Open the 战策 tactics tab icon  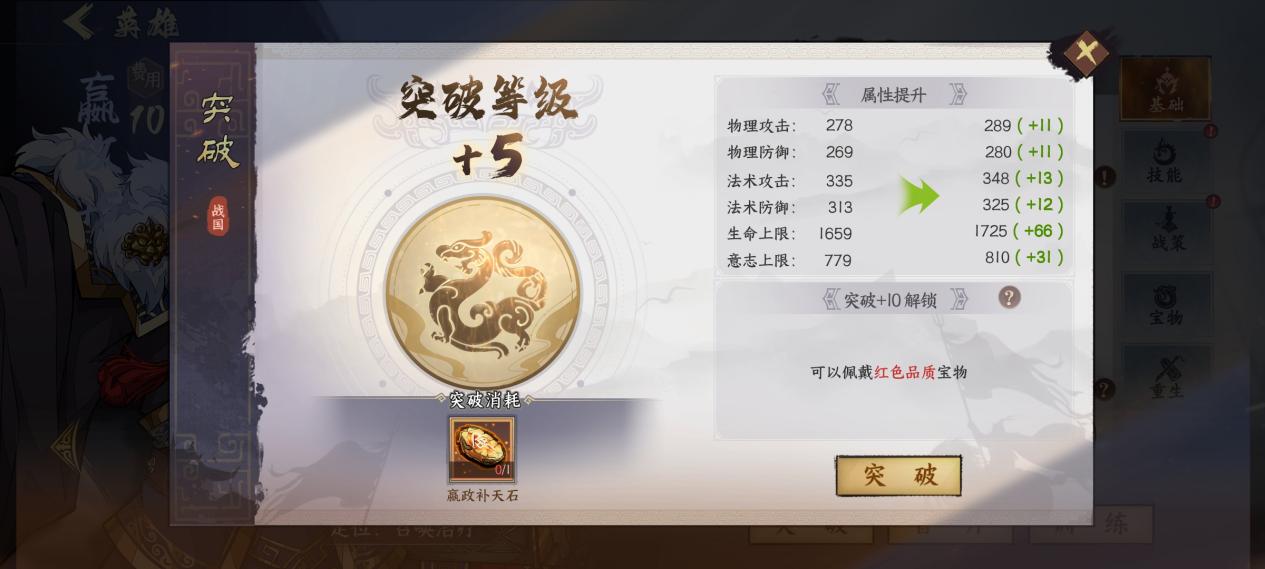tap(1167, 229)
